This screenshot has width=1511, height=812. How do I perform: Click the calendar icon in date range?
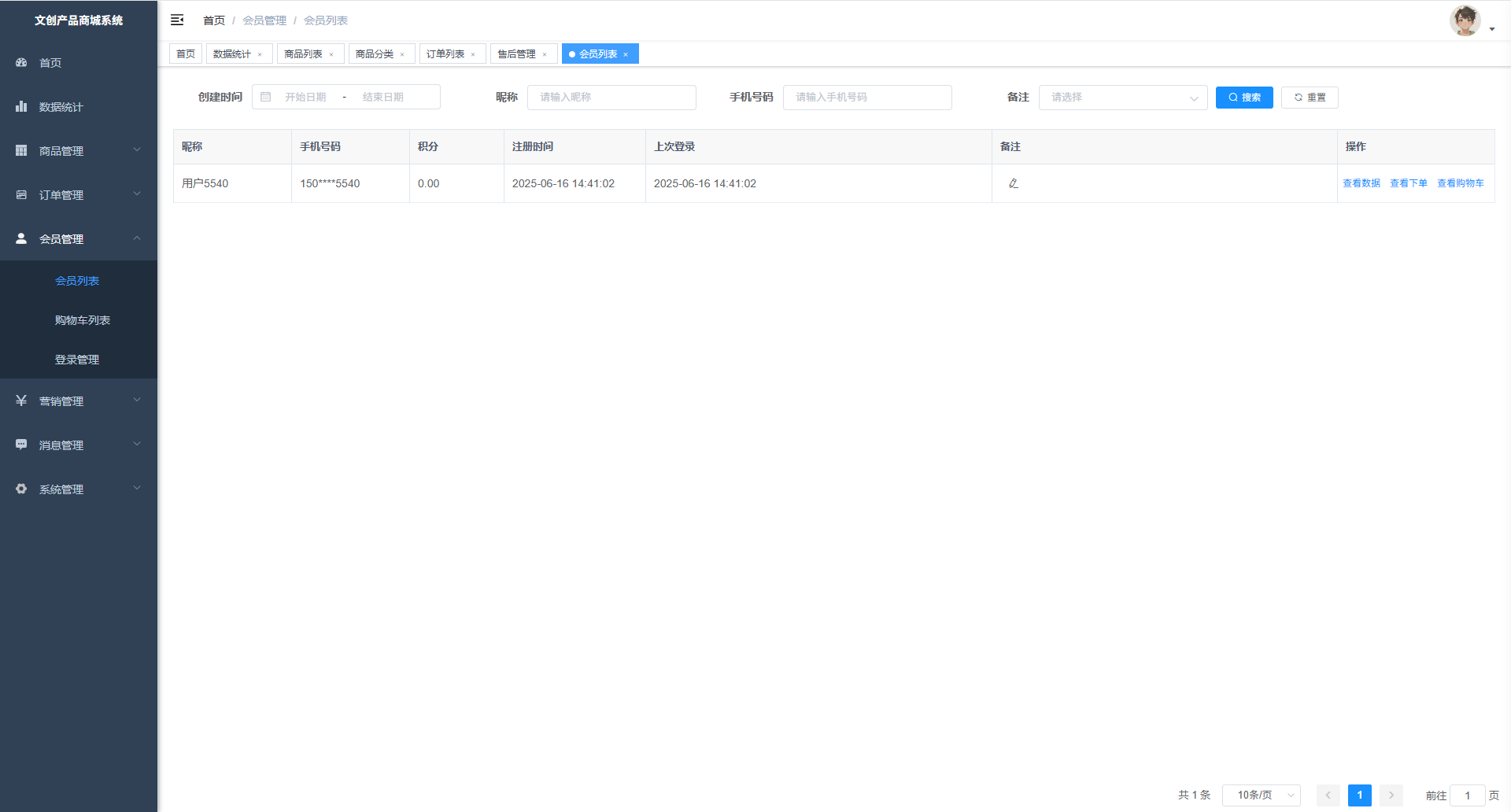(x=266, y=97)
